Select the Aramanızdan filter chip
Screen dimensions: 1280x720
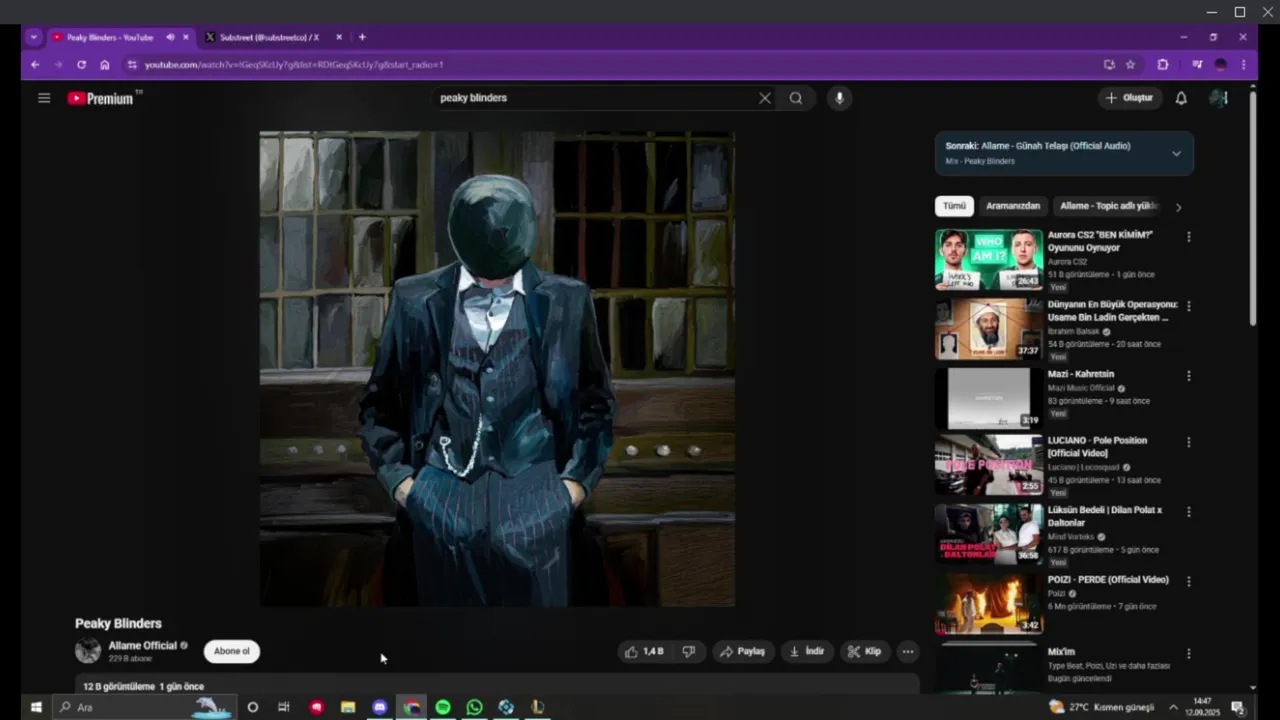pyautogui.click(x=1013, y=206)
